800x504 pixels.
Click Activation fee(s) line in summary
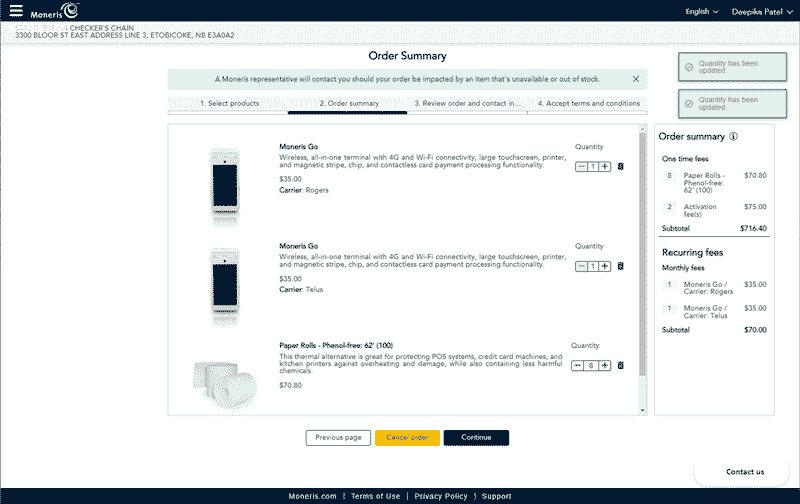[714, 210]
